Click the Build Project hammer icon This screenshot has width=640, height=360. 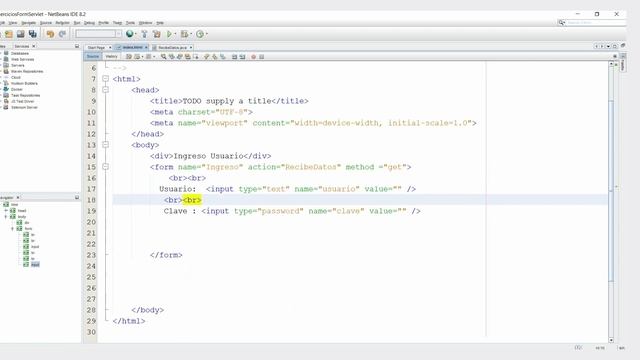coord(144,34)
